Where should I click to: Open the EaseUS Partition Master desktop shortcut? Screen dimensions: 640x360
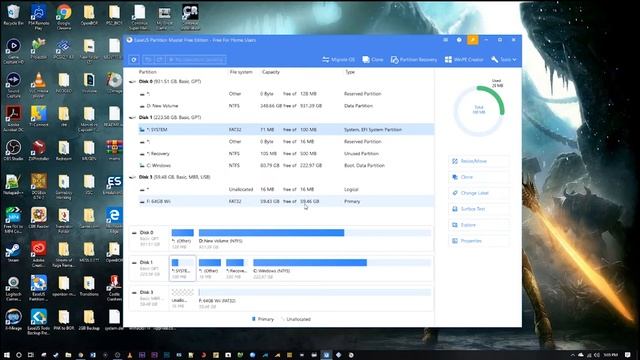coord(38,288)
